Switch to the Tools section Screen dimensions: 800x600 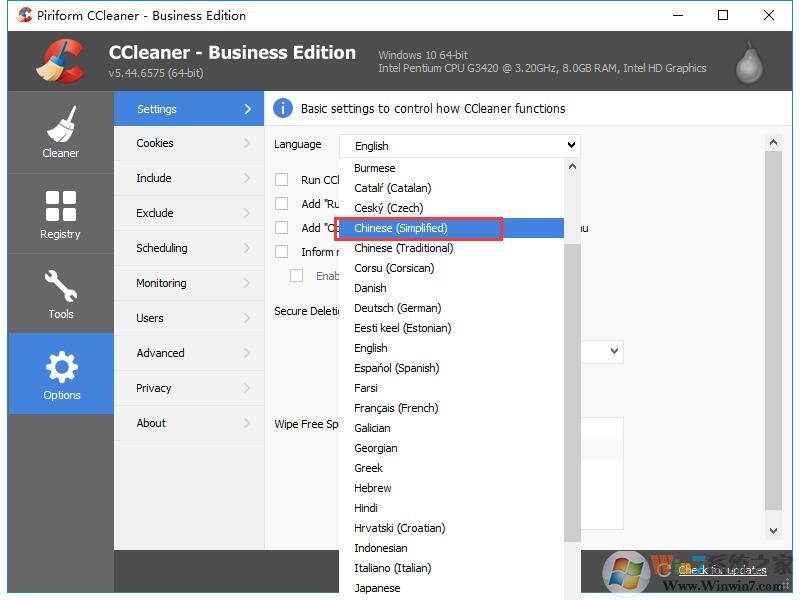60,293
